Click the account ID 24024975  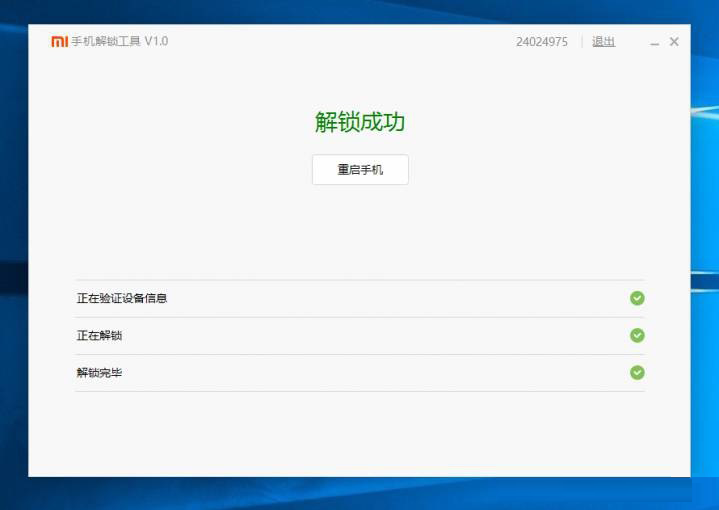pos(542,42)
